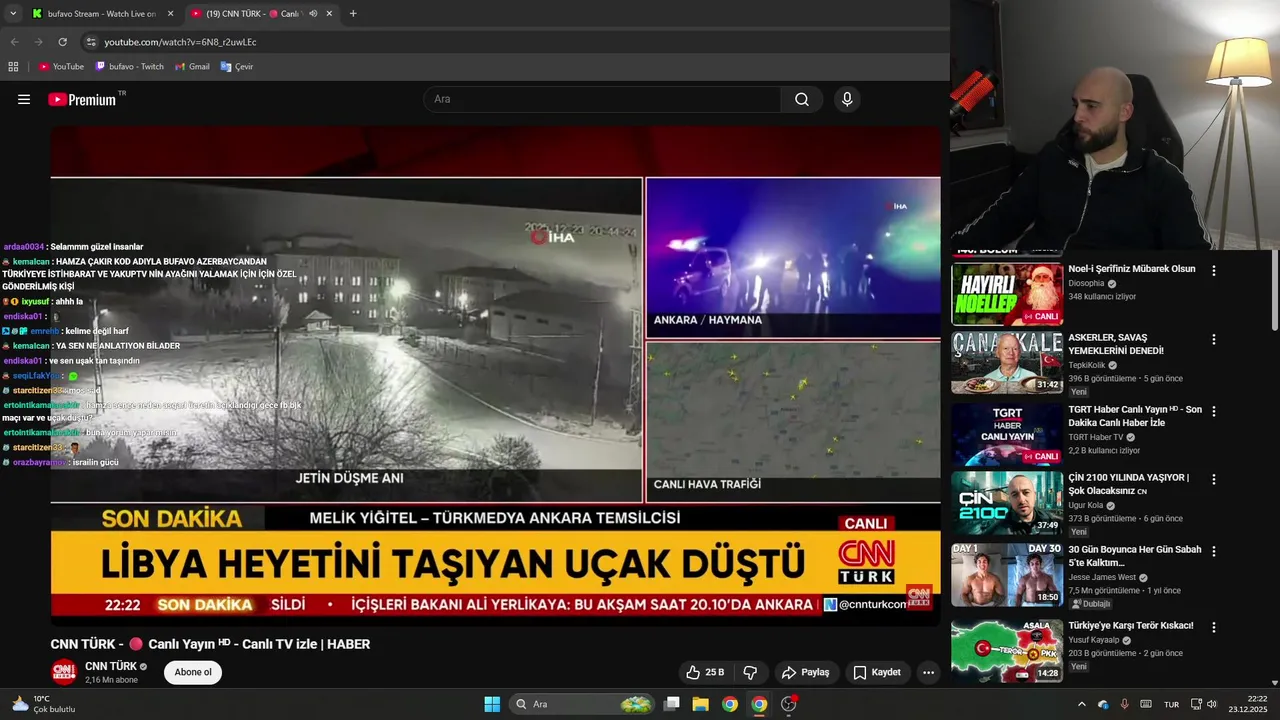Image resolution: width=1280 pixels, height=720 pixels.
Task: Open the TGRT HABER CANLI YAYIN thumbnail
Action: 1007,435
